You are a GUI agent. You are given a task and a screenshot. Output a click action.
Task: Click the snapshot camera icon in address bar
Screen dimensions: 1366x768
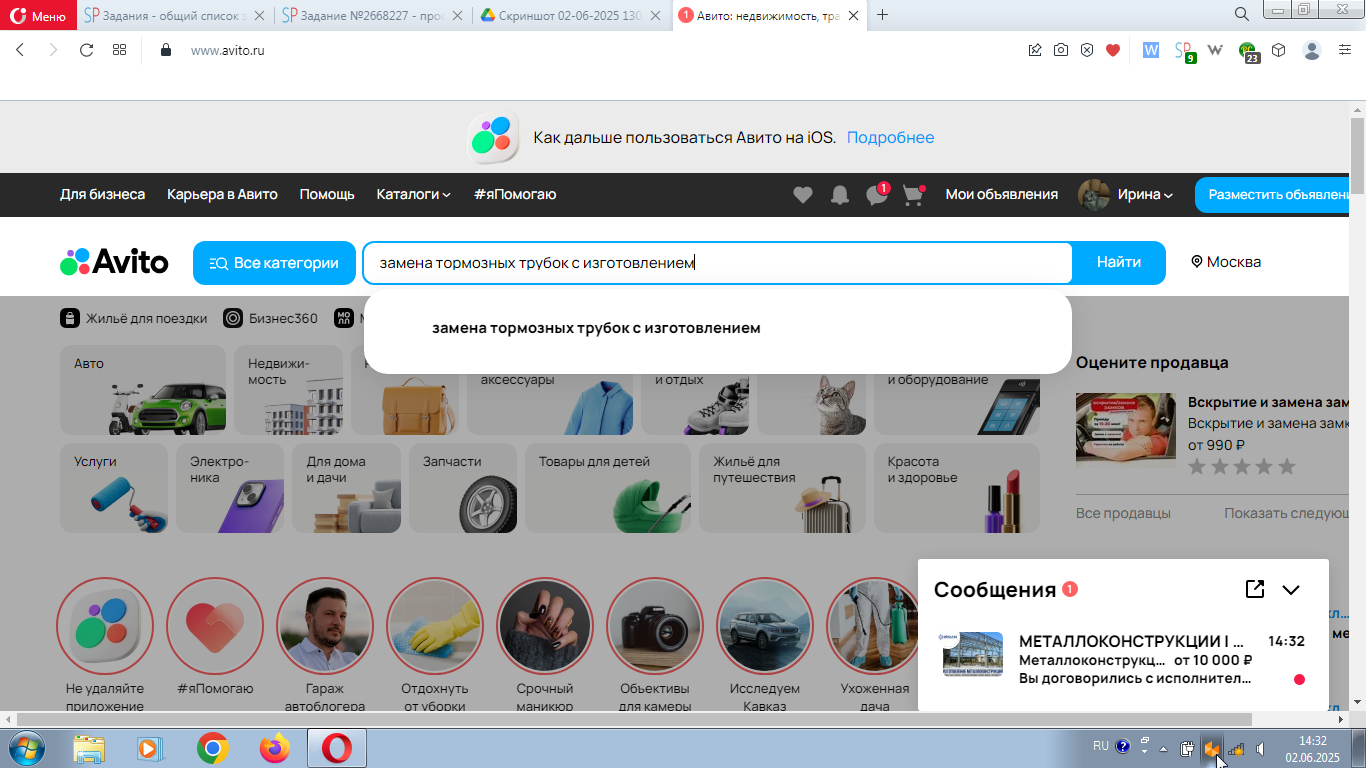1061,50
